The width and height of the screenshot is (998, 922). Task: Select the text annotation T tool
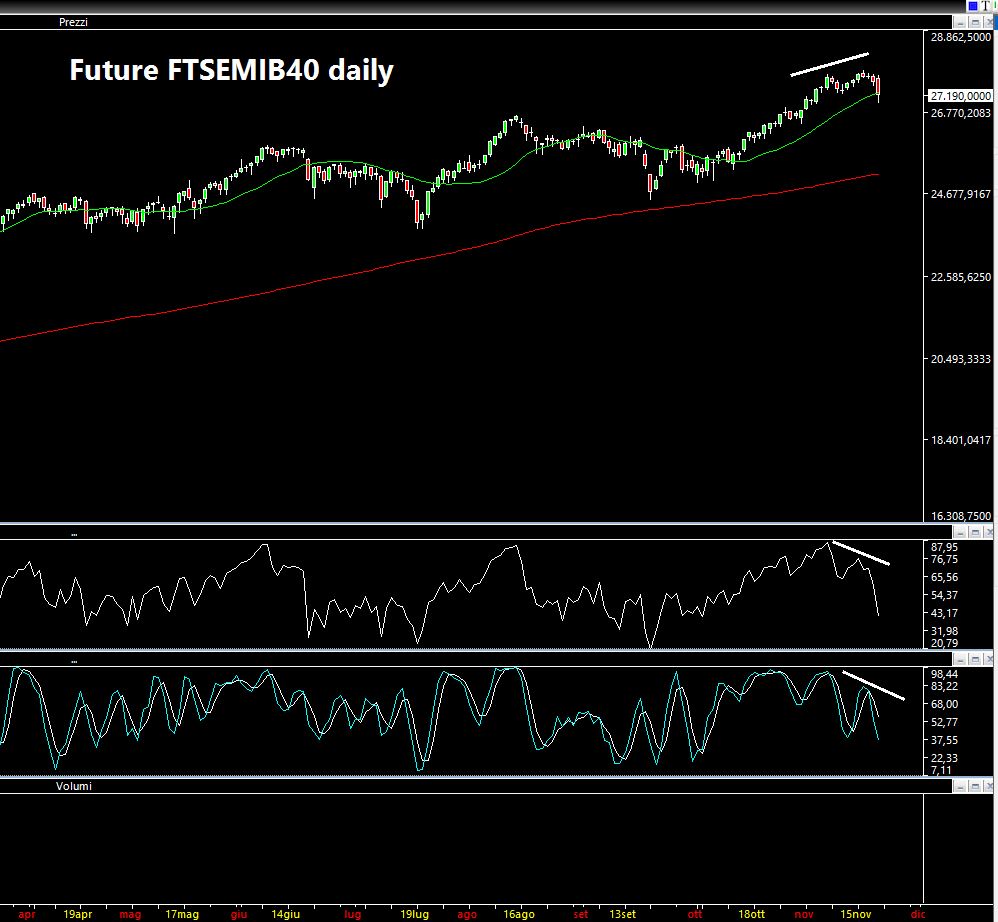987,6
